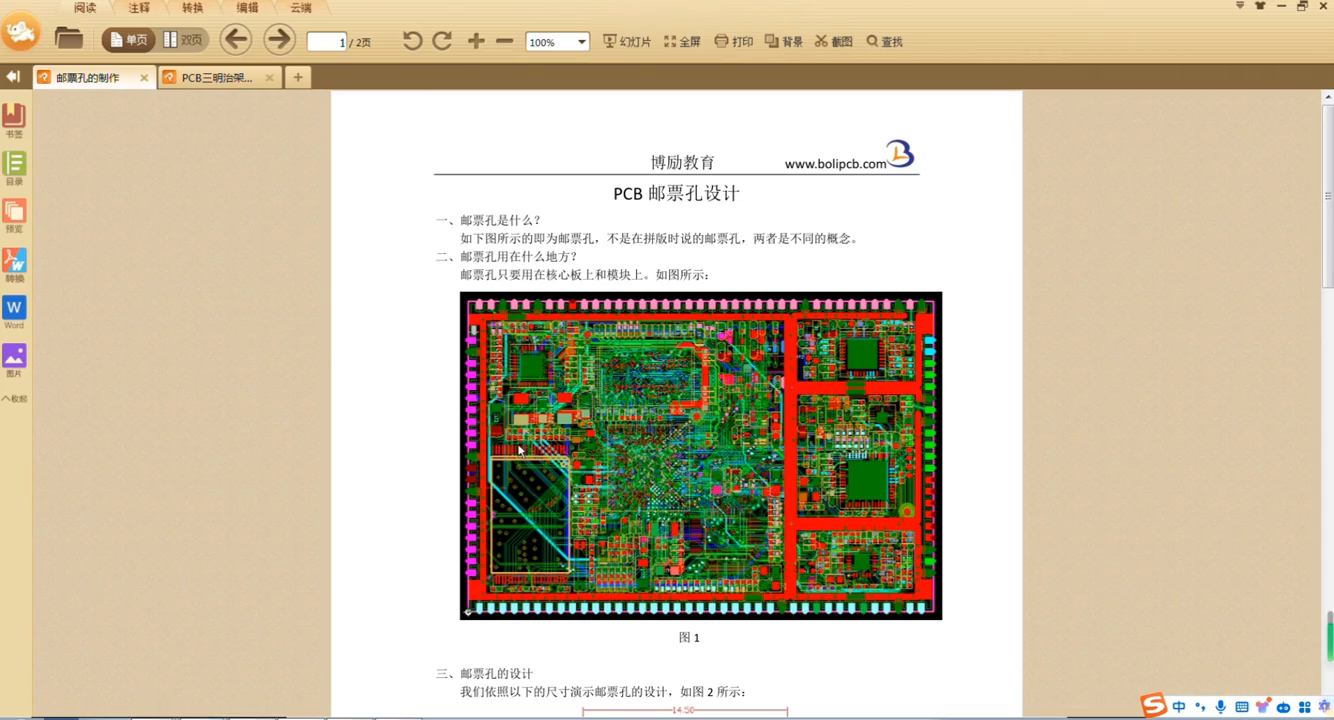Collapse the left sidebar with 收起
This screenshot has height=720, width=1334.
coord(14,399)
